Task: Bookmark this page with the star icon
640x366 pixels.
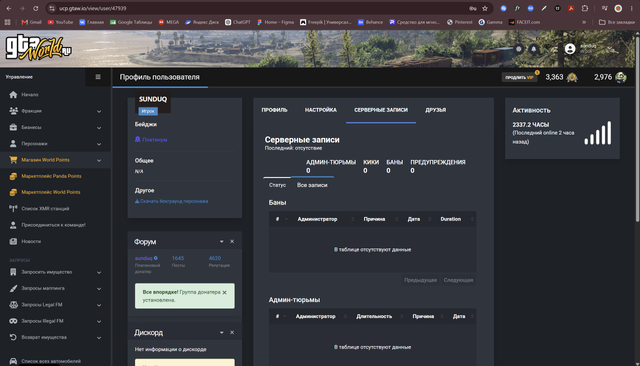Action: click(485, 8)
